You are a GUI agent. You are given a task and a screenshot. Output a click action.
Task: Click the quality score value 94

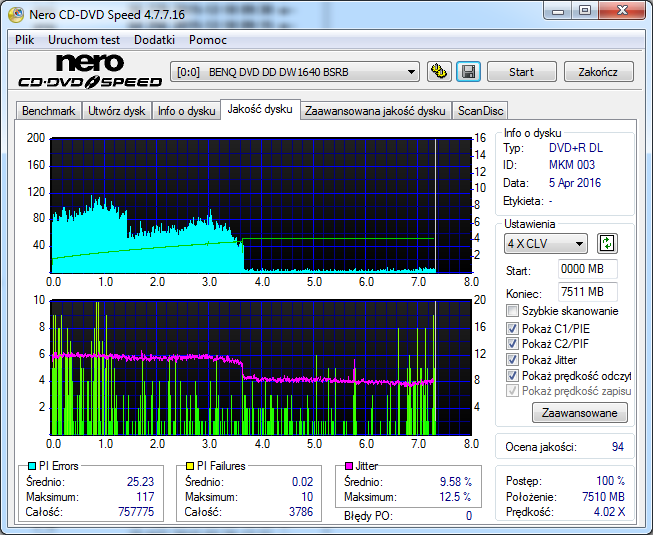pyautogui.click(x=618, y=447)
